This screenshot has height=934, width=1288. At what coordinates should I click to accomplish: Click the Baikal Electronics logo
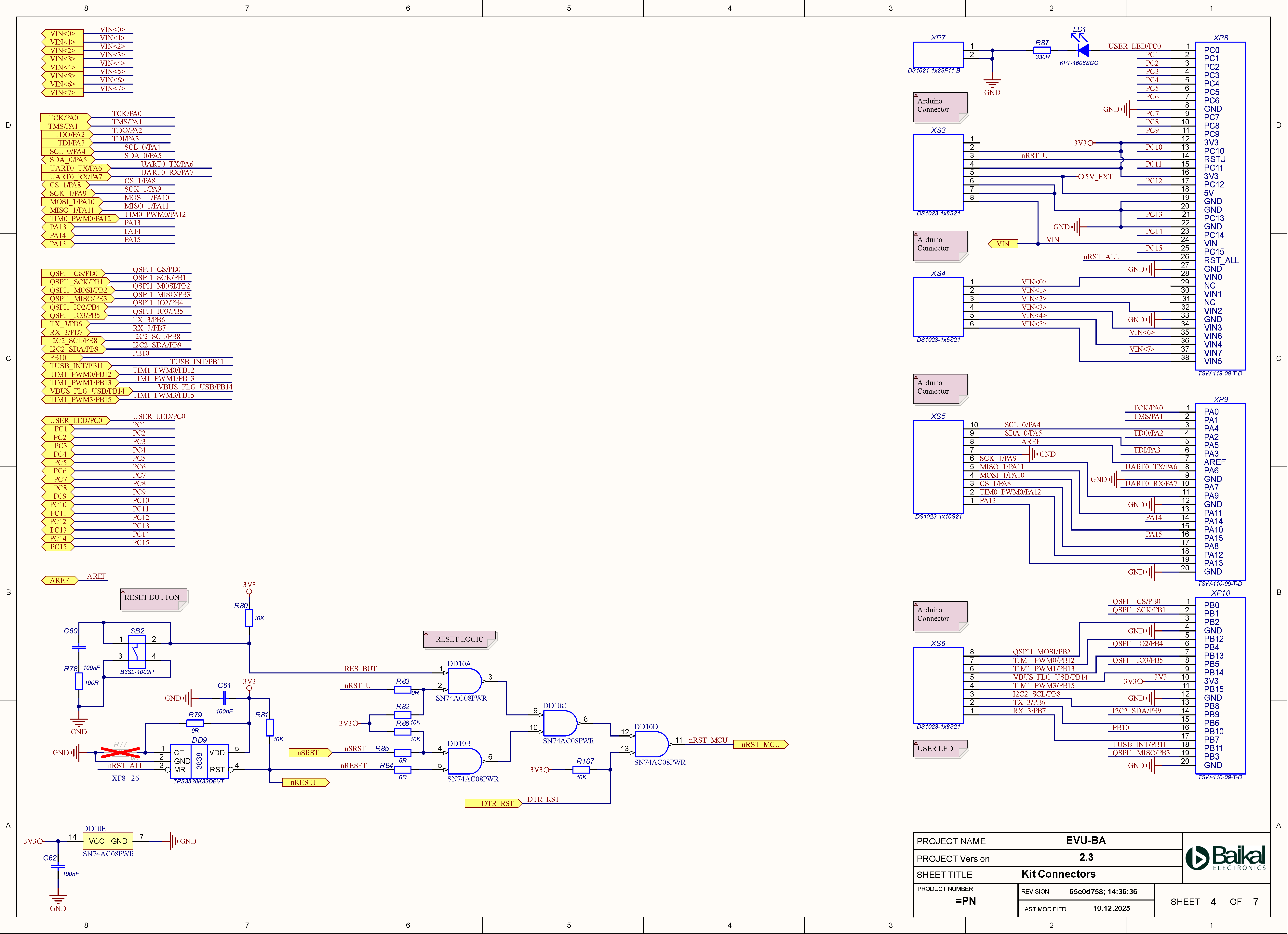point(1226,858)
